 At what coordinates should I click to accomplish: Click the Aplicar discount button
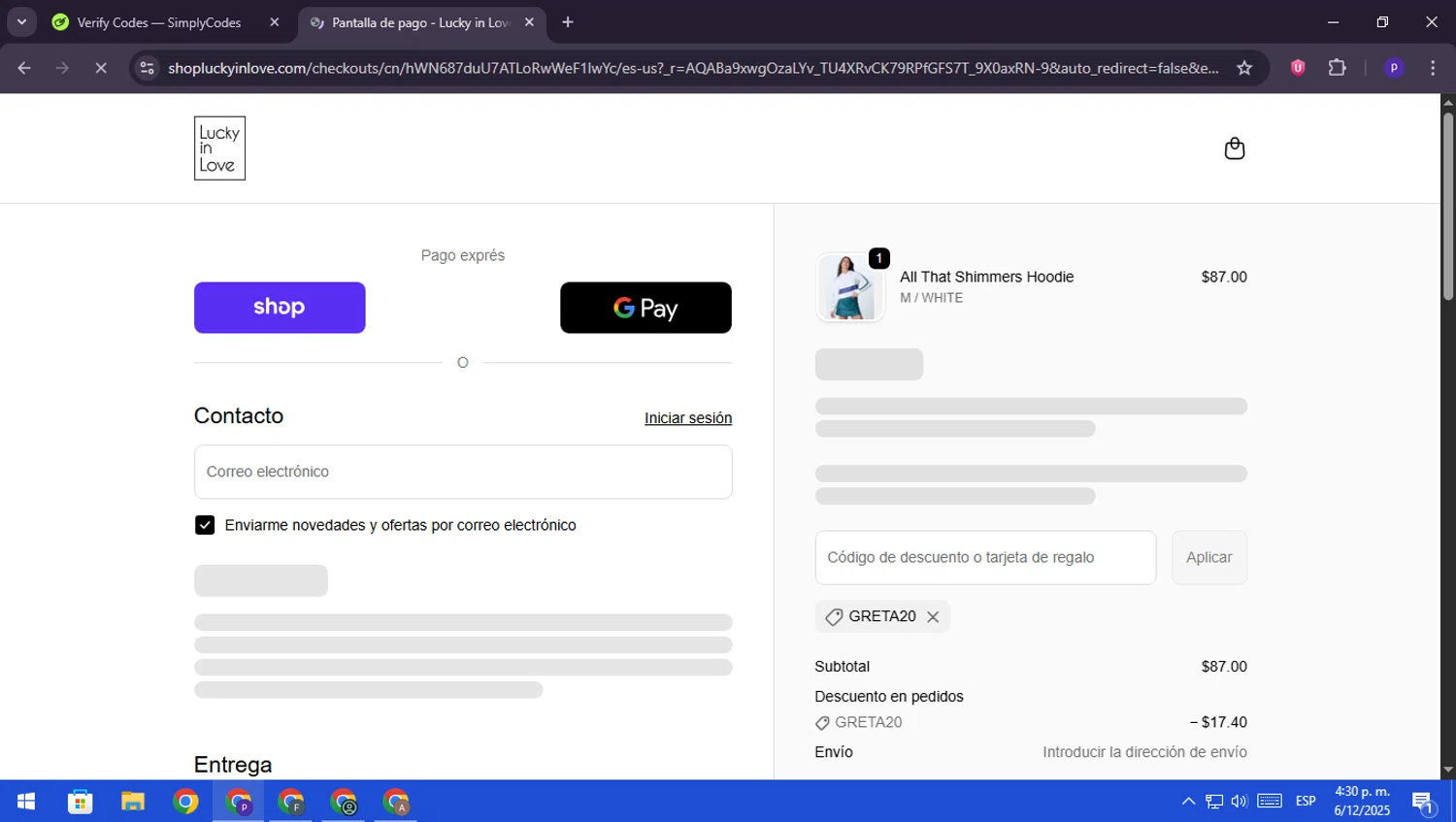point(1208,557)
